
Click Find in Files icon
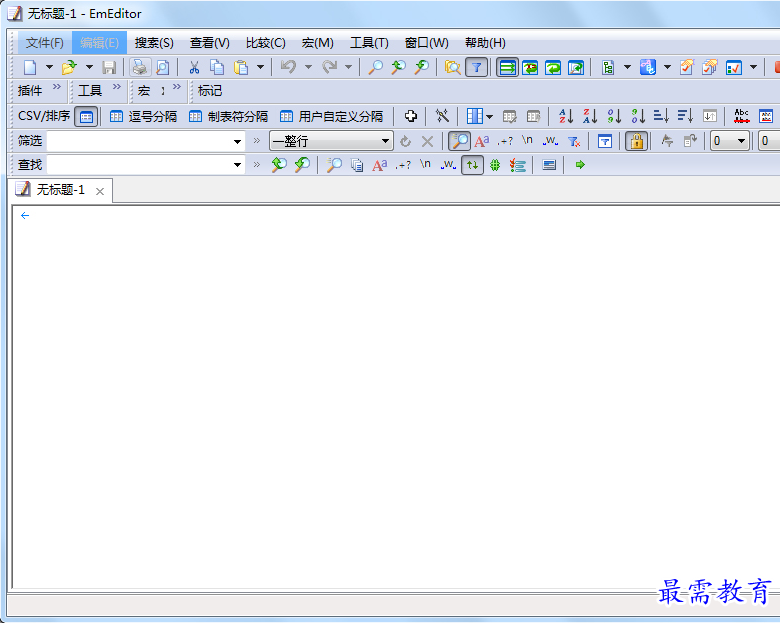453,67
